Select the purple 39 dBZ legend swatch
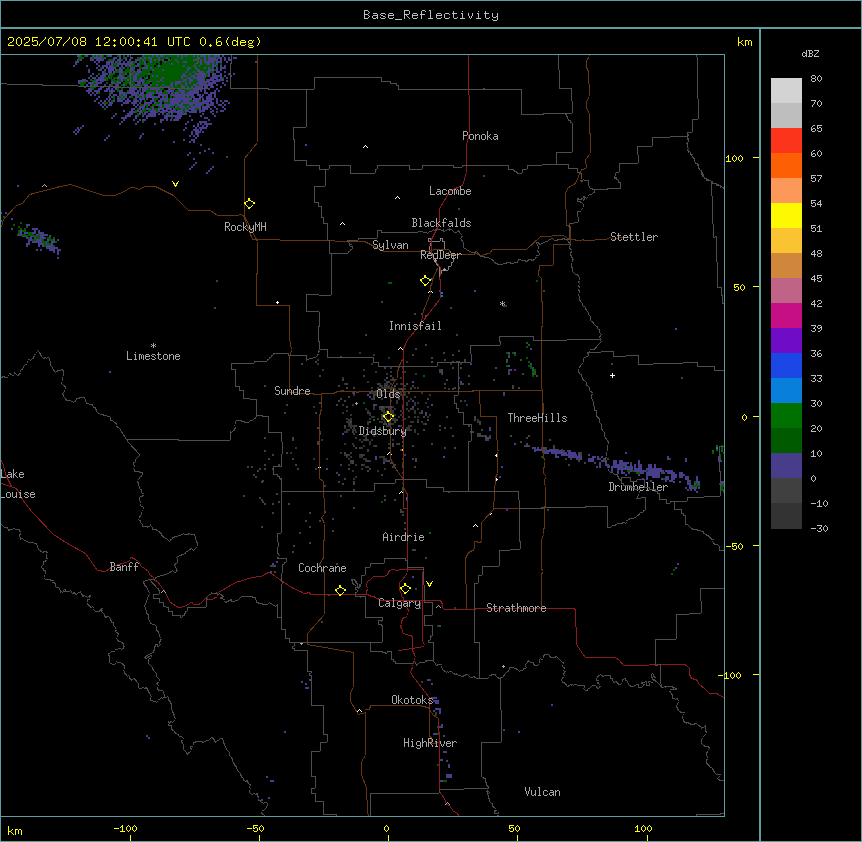This screenshot has width=862, height=842. pyautogui.click(x=786, y=341)
